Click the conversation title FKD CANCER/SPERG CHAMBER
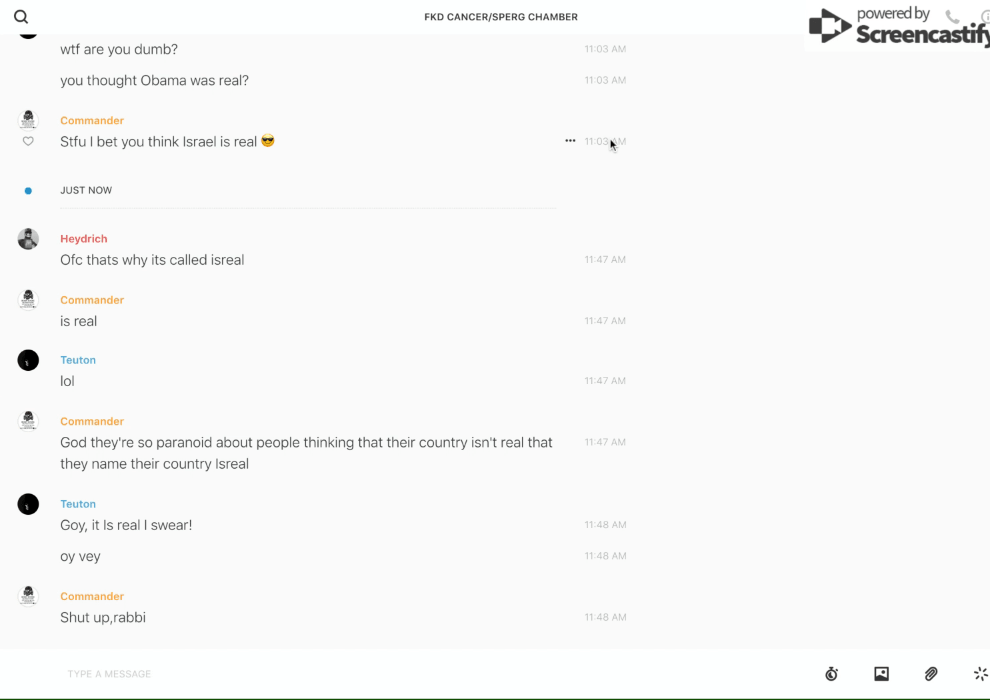 tap(501, 17)
